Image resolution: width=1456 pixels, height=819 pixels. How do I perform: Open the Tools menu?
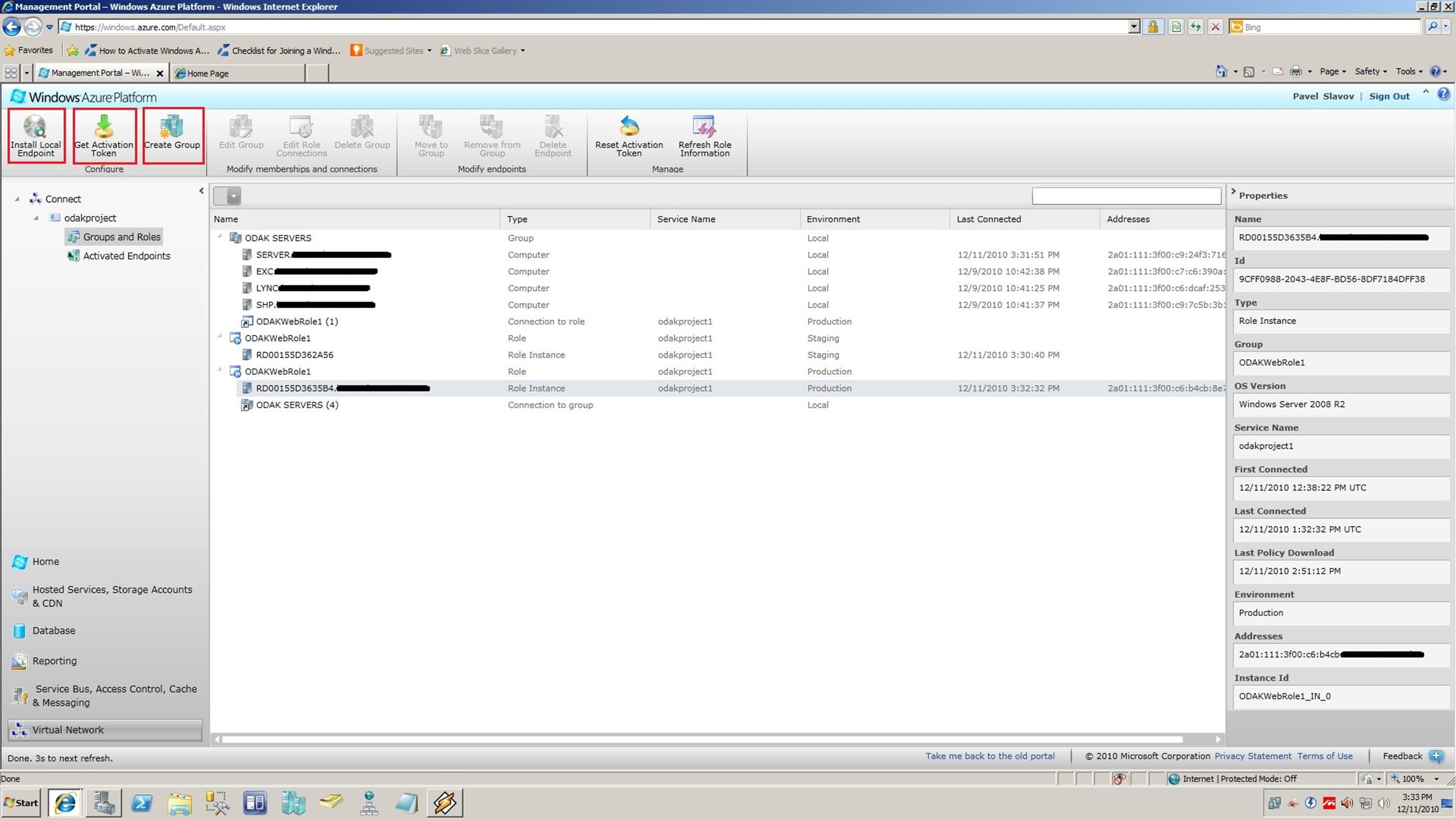(x=1409, y=72)
